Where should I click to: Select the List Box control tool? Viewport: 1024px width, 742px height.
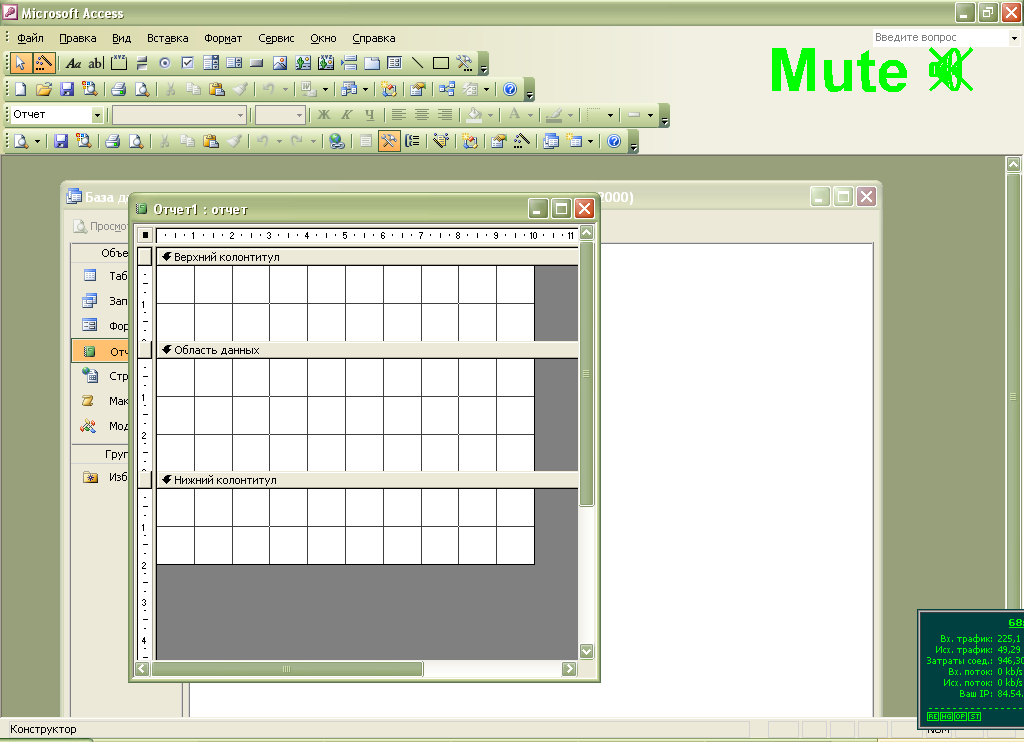(234, 63)
